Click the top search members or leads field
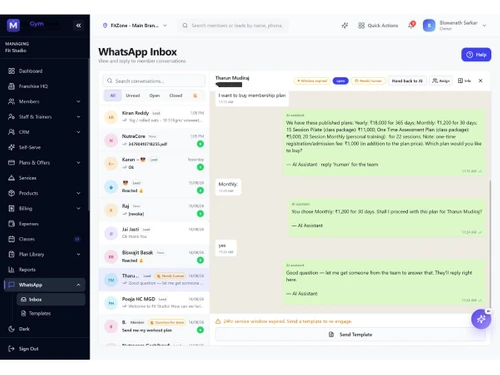The width and height of the screenshot is (500, 375). (x=234, y=25)
